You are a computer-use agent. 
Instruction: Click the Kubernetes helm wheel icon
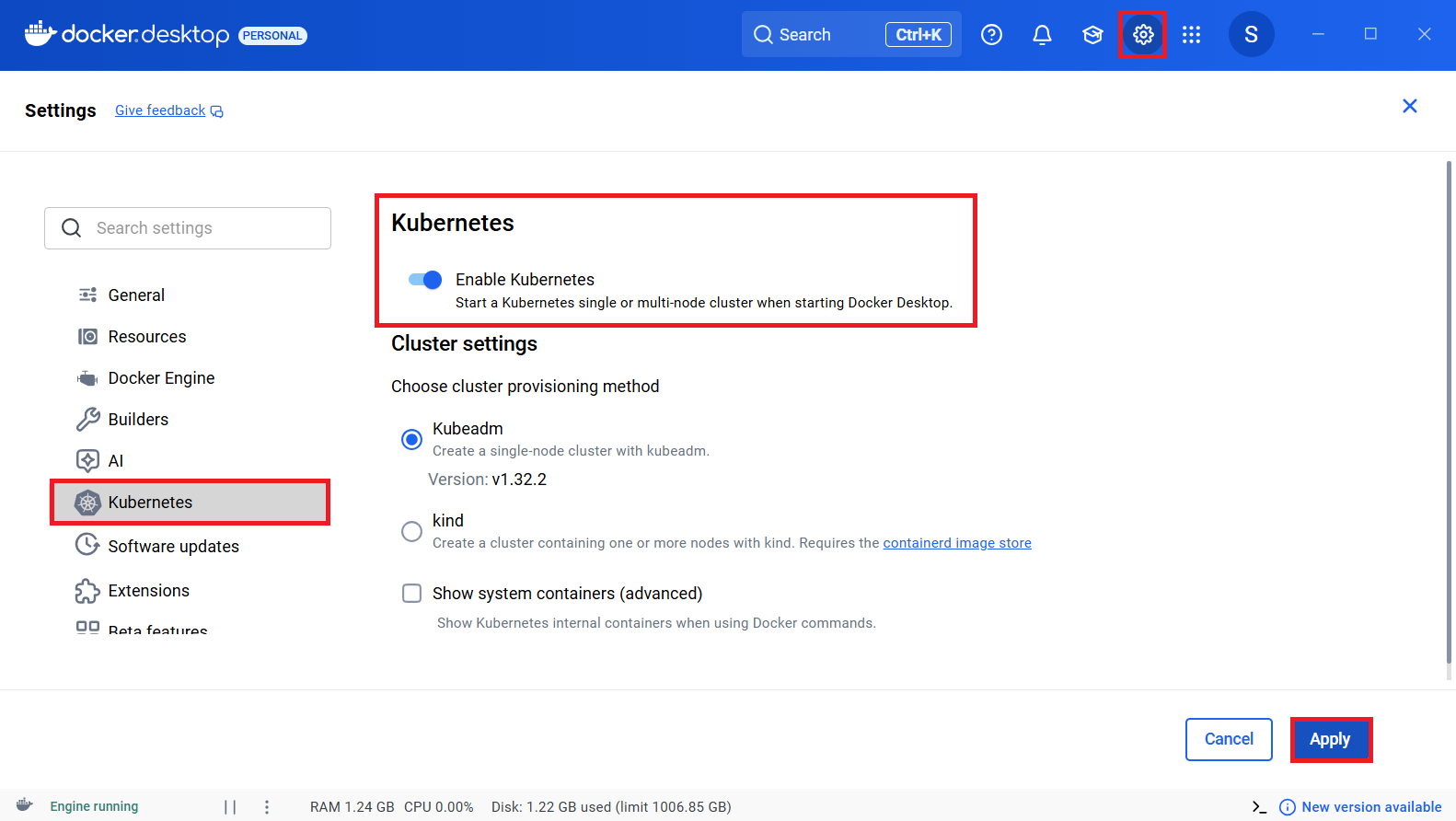87,503
